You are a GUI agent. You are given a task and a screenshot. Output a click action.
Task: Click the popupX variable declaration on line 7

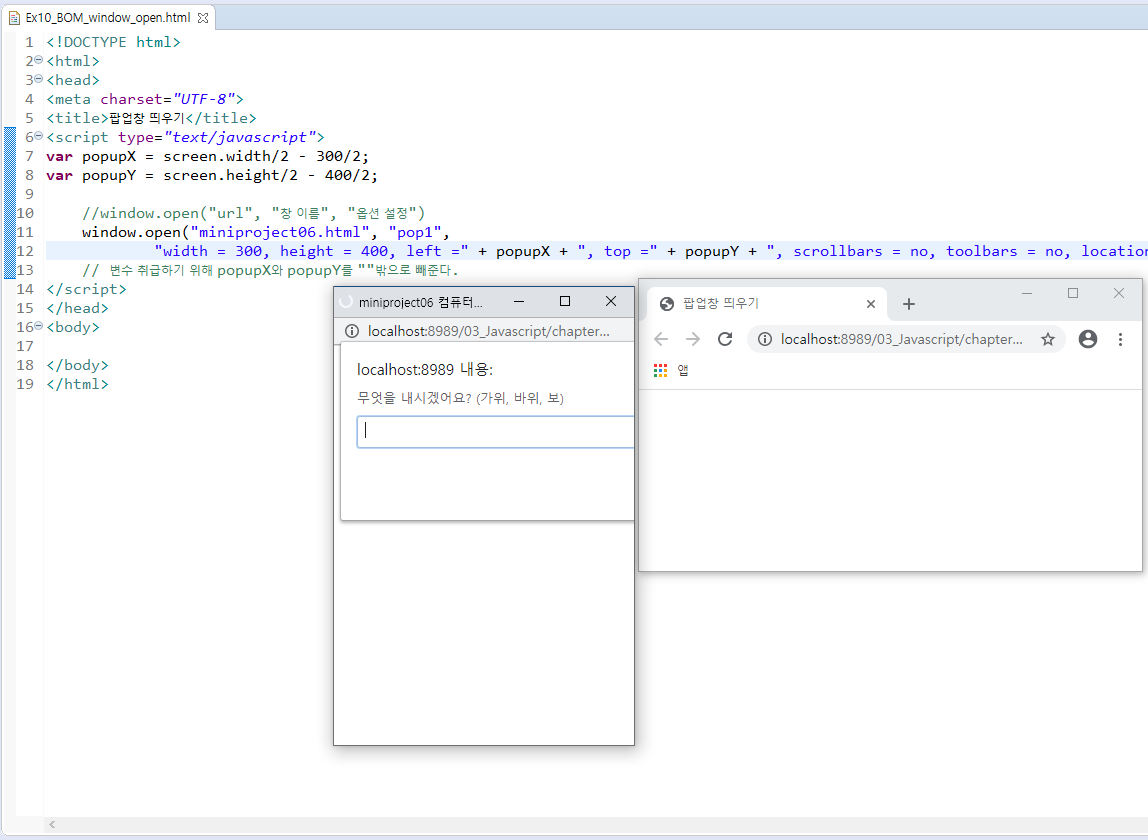click(x=109, y=156)
